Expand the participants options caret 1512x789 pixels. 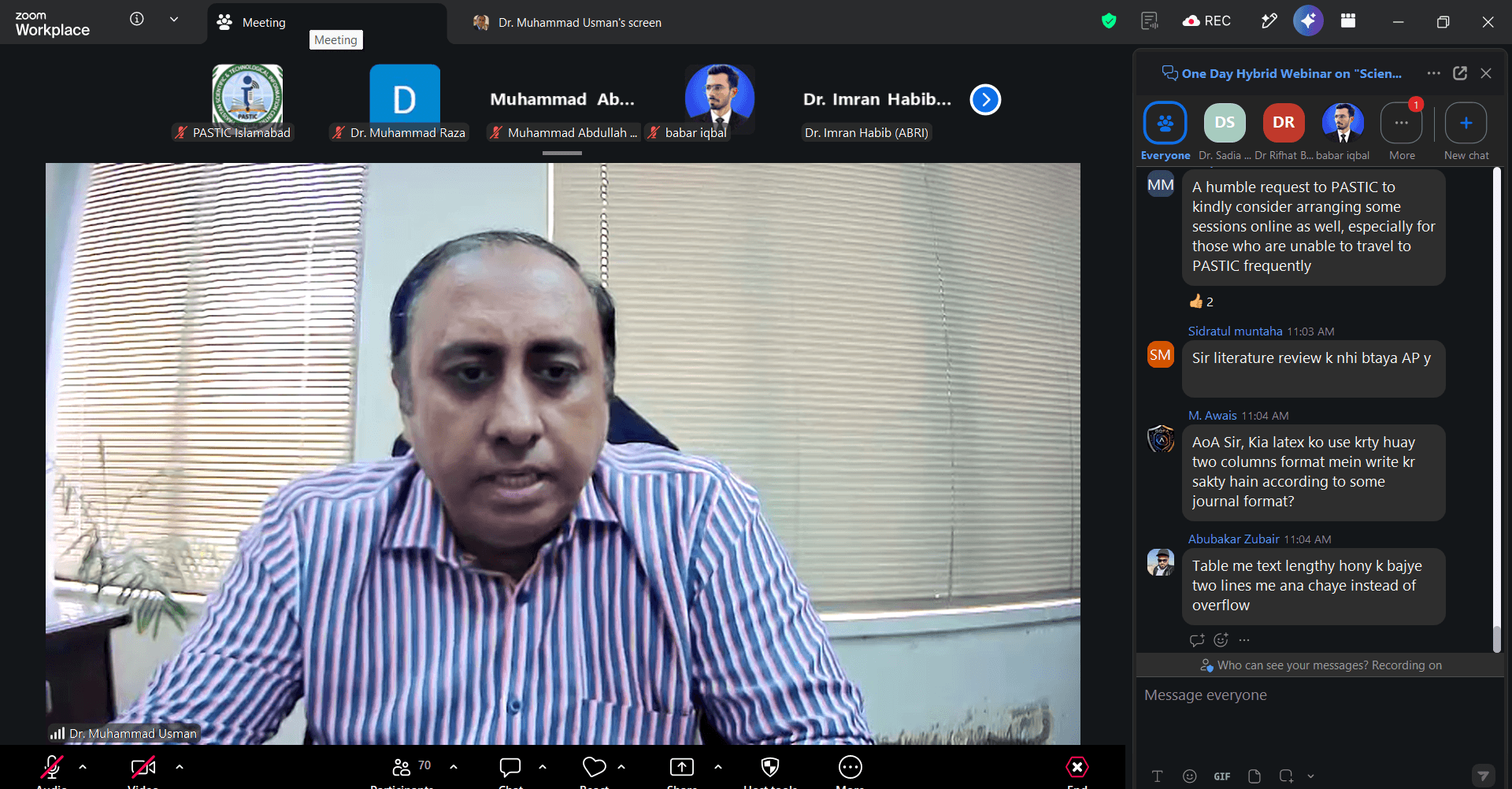[x=454, y=766]
